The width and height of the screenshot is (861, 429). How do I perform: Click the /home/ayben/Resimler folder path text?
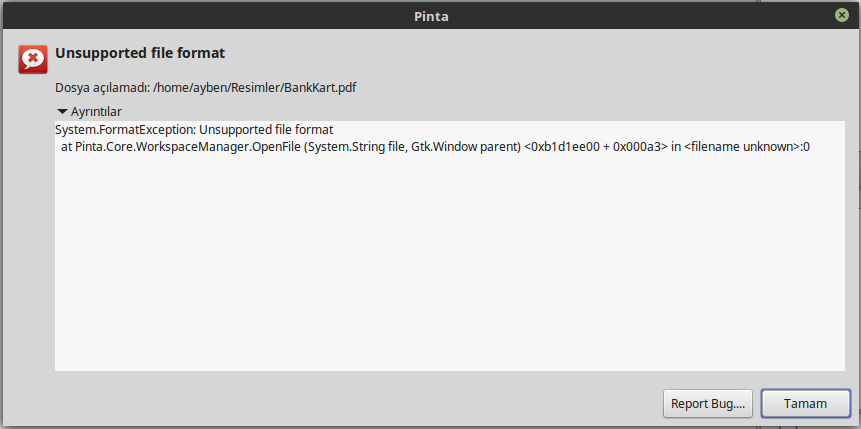(x=216, y=87)
